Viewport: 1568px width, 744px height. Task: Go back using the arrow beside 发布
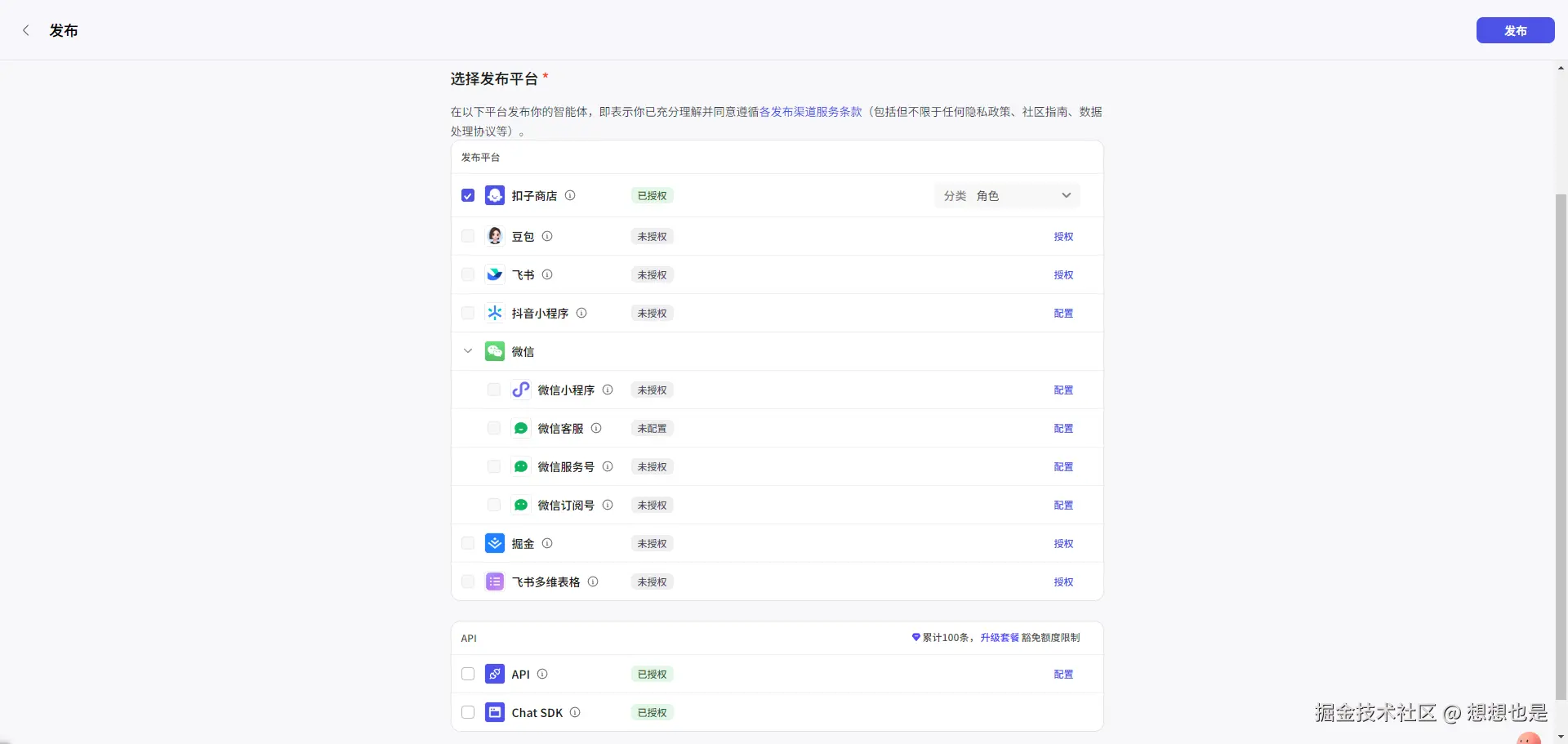coord(26,30)
